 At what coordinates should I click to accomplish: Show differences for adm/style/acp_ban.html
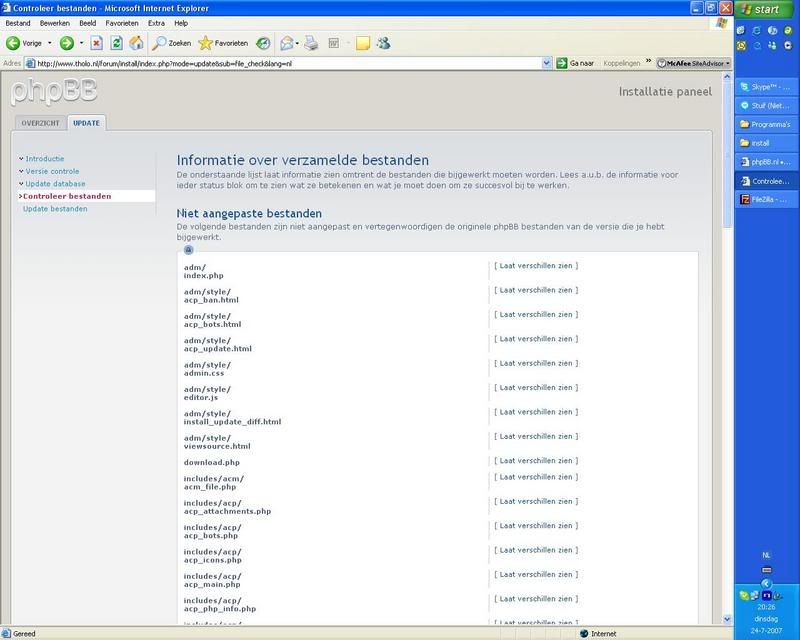coord(535,290)
